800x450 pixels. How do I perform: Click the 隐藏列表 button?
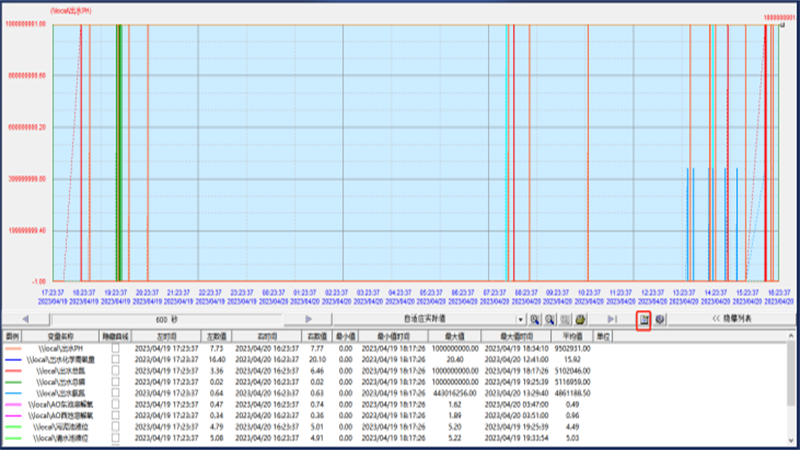click(735, 319)
